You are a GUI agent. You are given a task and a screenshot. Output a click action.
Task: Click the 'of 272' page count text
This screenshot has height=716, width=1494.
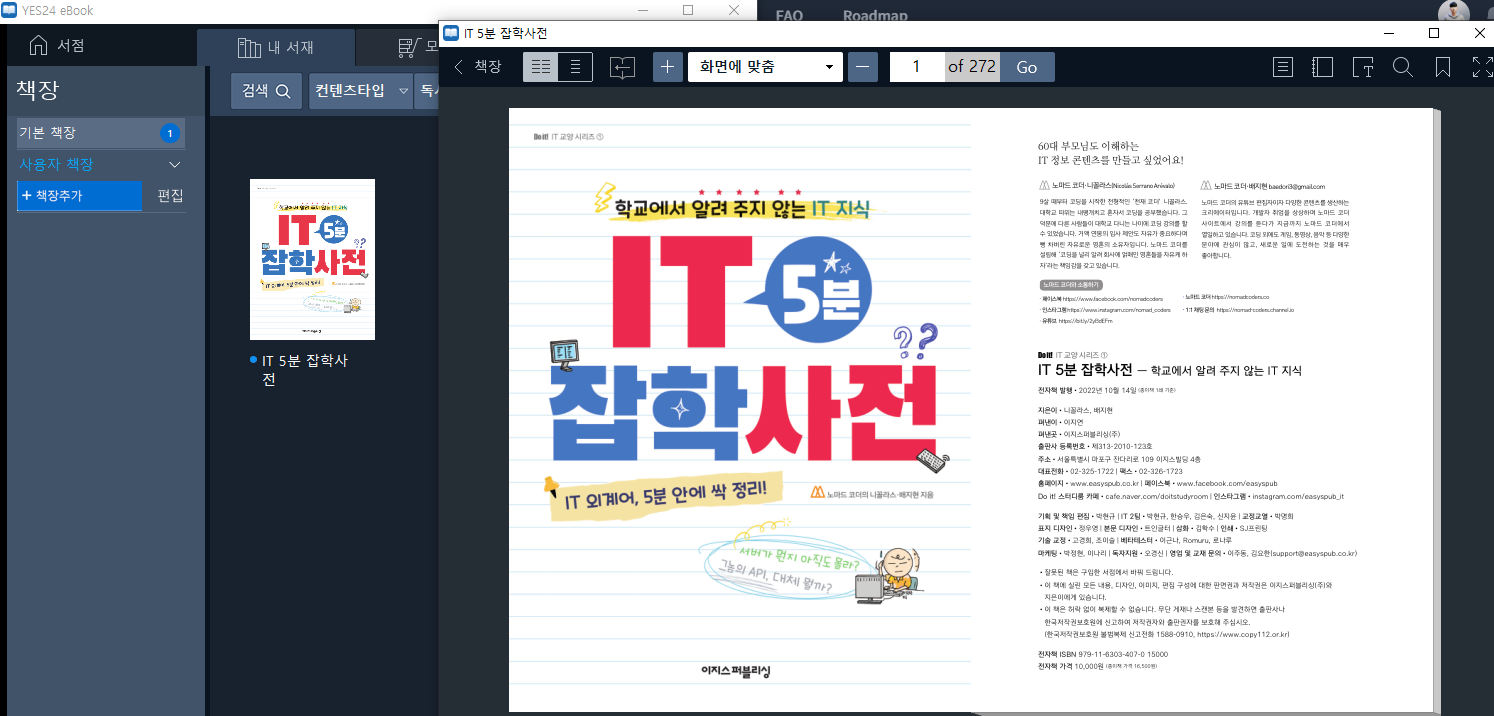972,67
